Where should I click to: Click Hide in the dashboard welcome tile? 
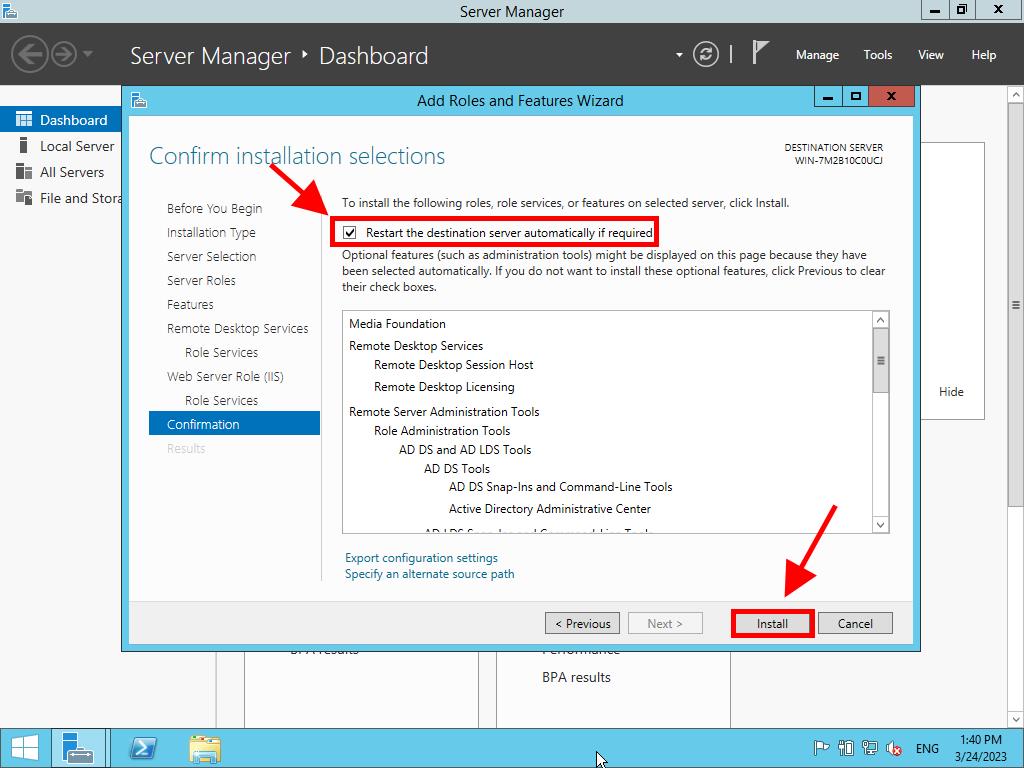[951, 392]
